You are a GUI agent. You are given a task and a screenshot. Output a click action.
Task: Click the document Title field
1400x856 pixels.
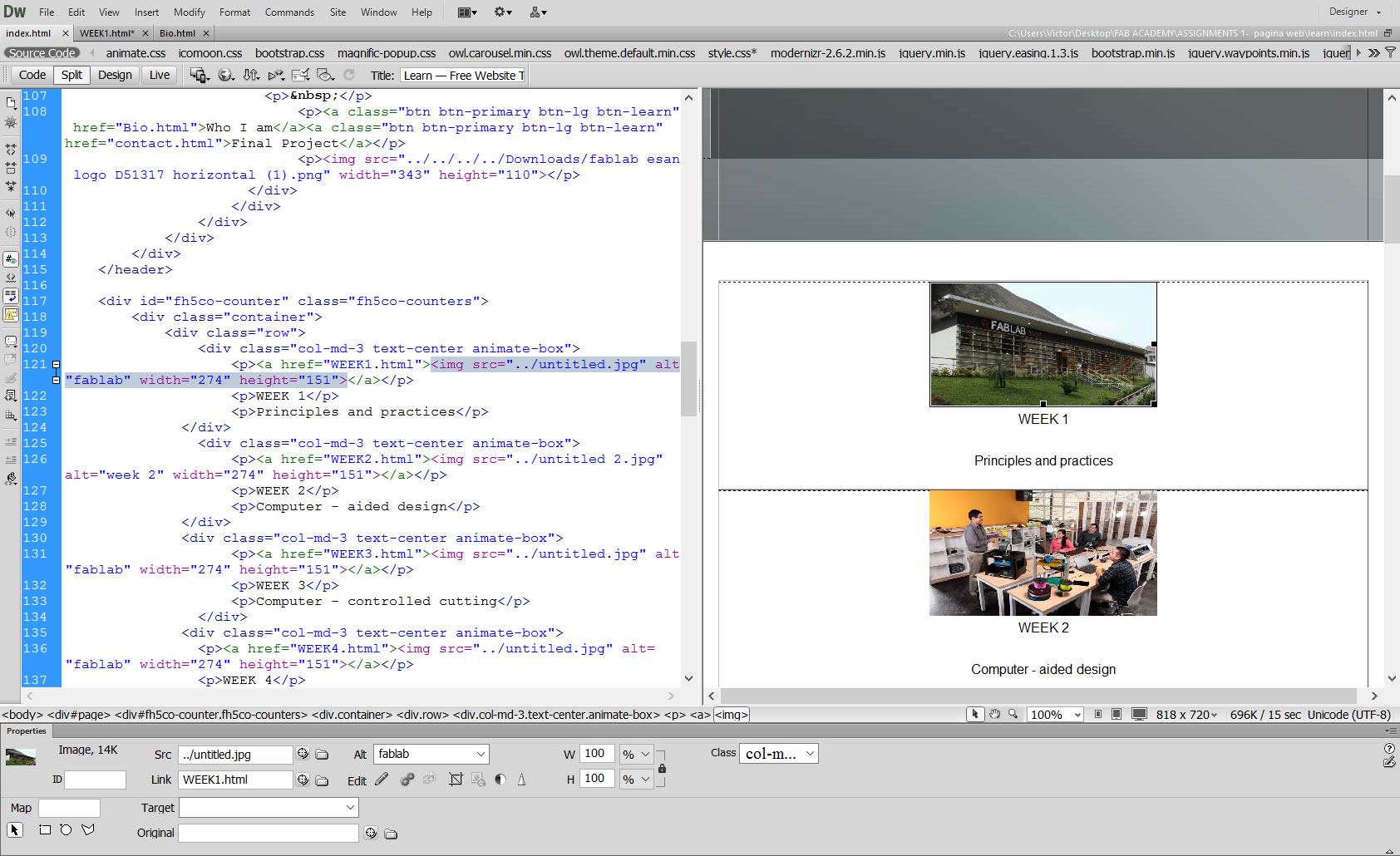[463, 75]
